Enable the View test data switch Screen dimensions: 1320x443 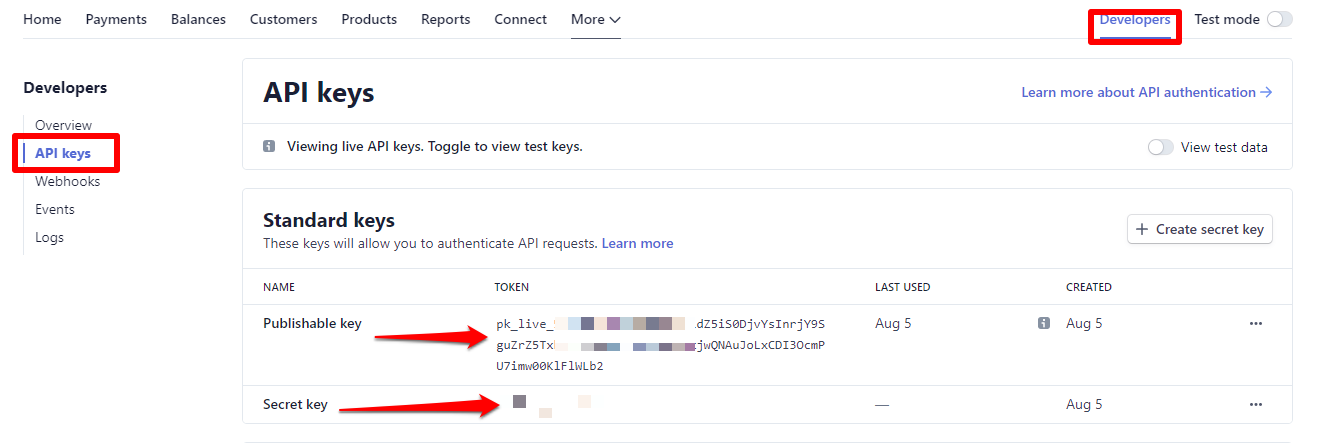[1161, 147]
